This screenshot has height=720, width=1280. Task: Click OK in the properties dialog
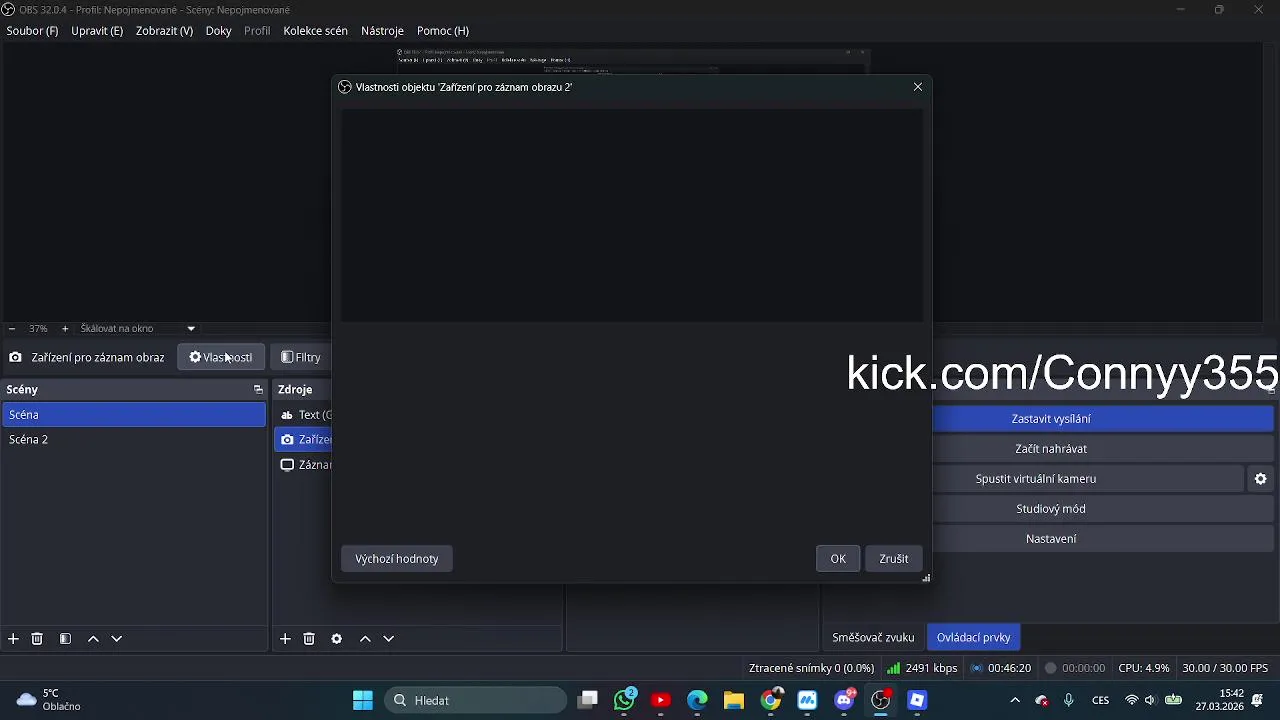click(x=838, y=559)
